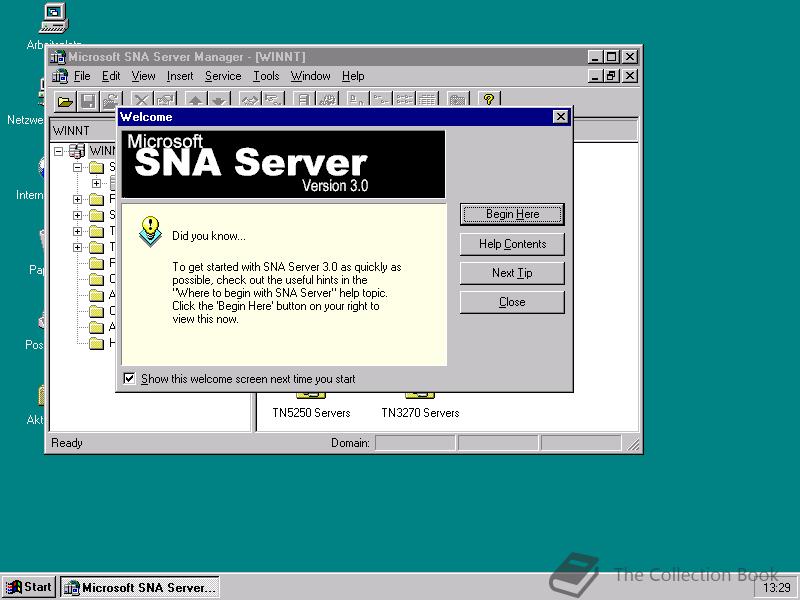Dismiss Welcome dialog with title bar X
The image size is (800, 600).
click(561, 117)
